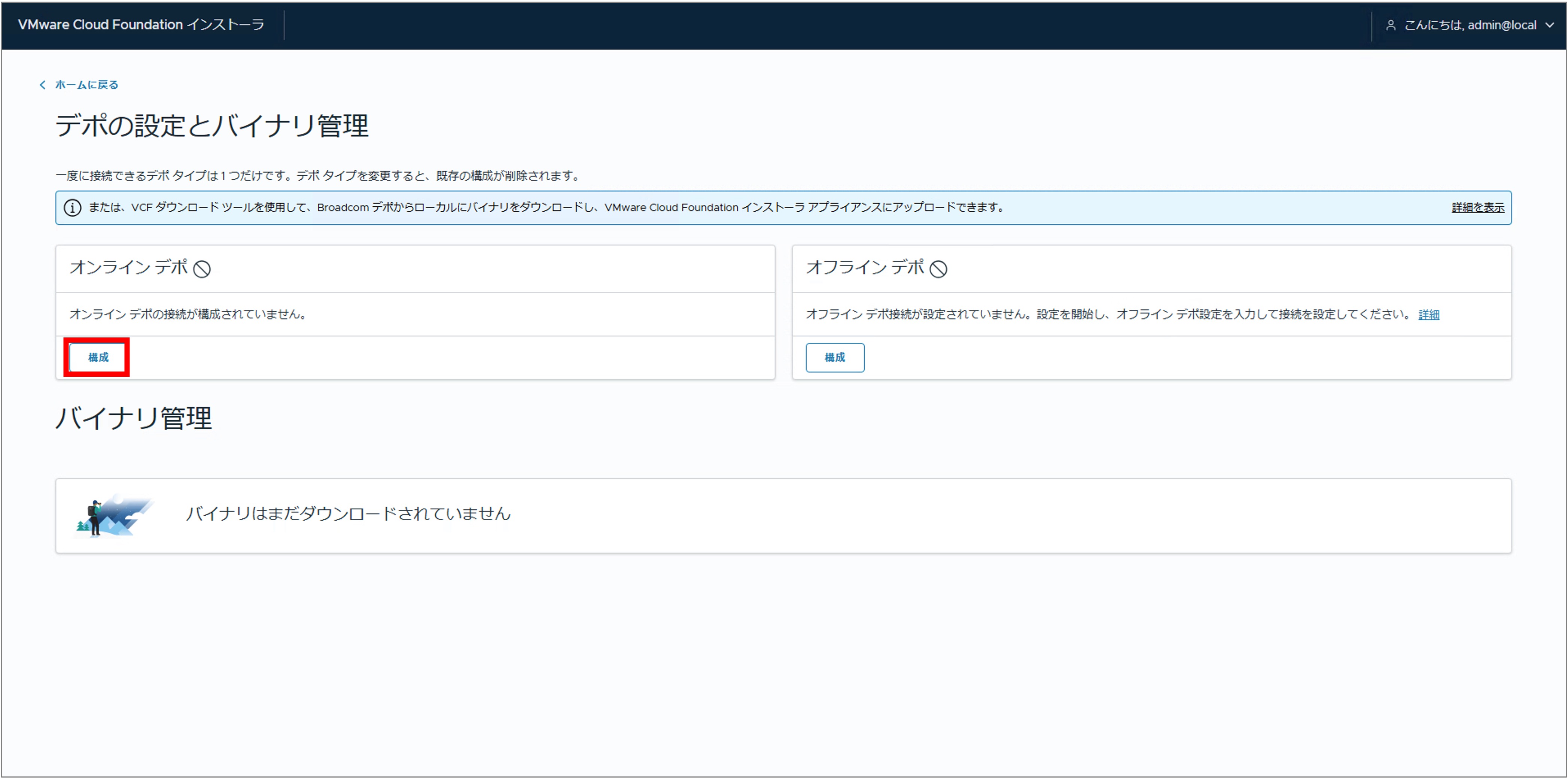Click the back chevron beside ホームに戻る
This screenshot has height=779, width=1568.
click(42, 85)
